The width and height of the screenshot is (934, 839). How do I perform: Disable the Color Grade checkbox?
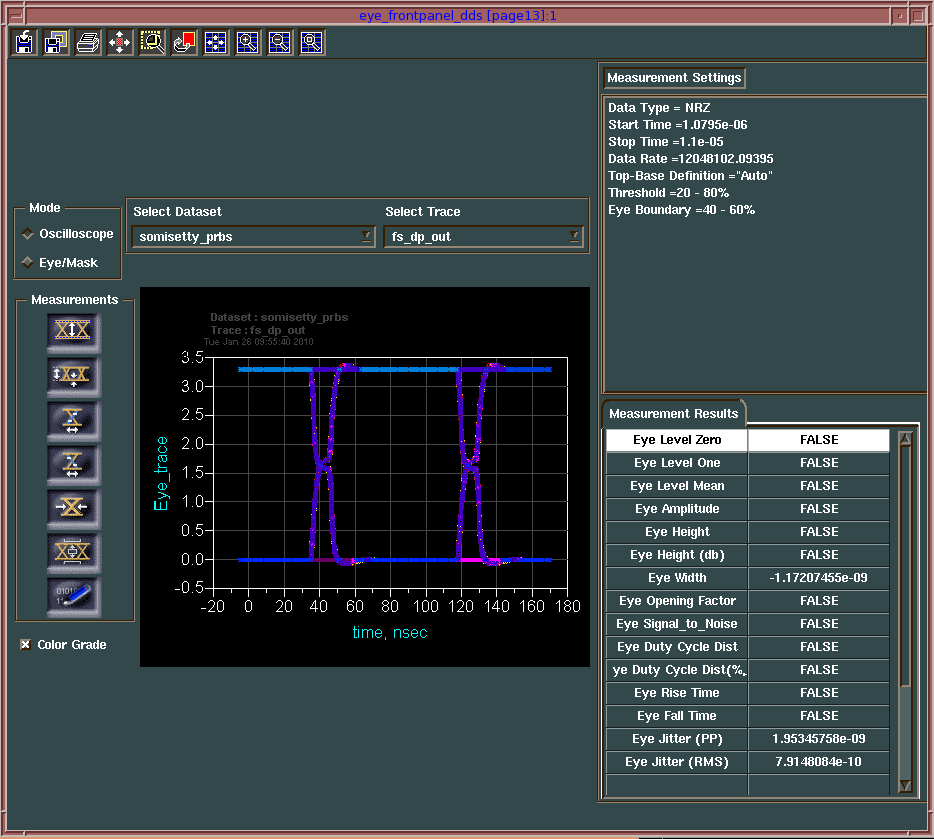[x=24, y=645]
